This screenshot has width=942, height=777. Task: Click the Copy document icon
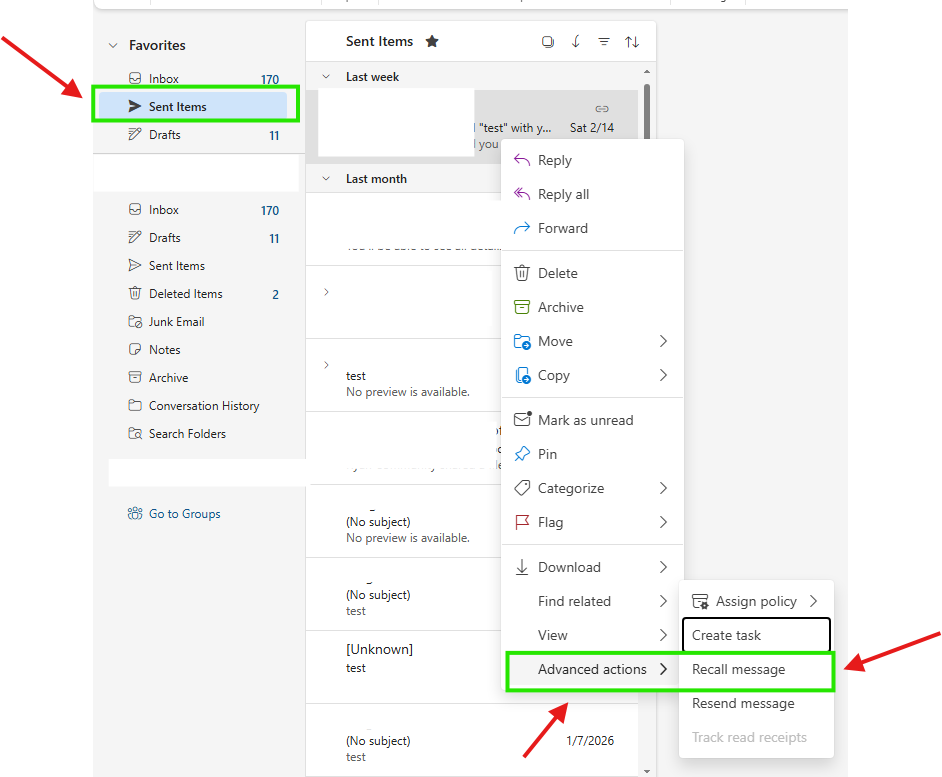click(523, 376)
